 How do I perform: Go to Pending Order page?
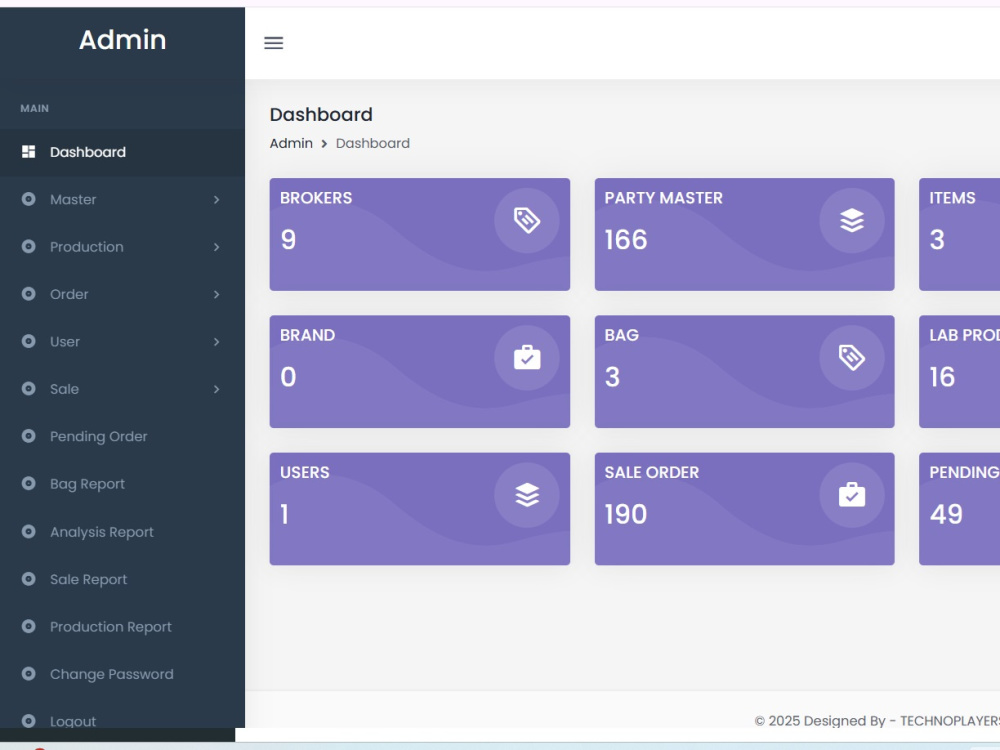click(x=122, y=437)
